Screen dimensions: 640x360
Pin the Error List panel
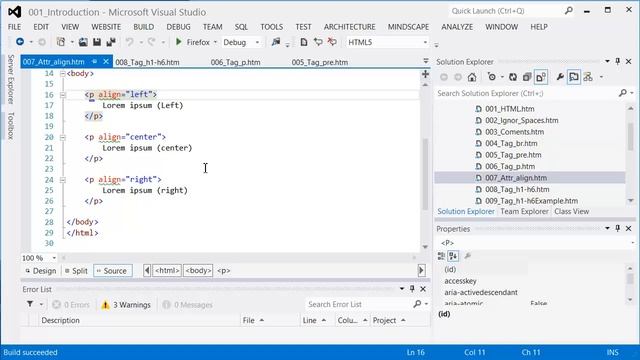point(412,289)
